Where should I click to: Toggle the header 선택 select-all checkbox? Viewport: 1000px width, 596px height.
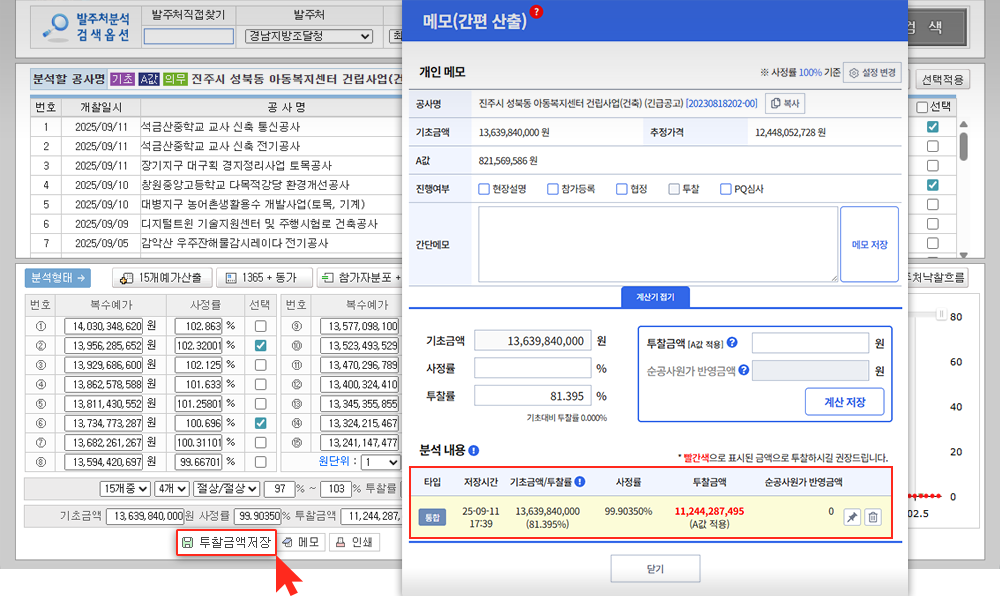(x=922, y=107)
